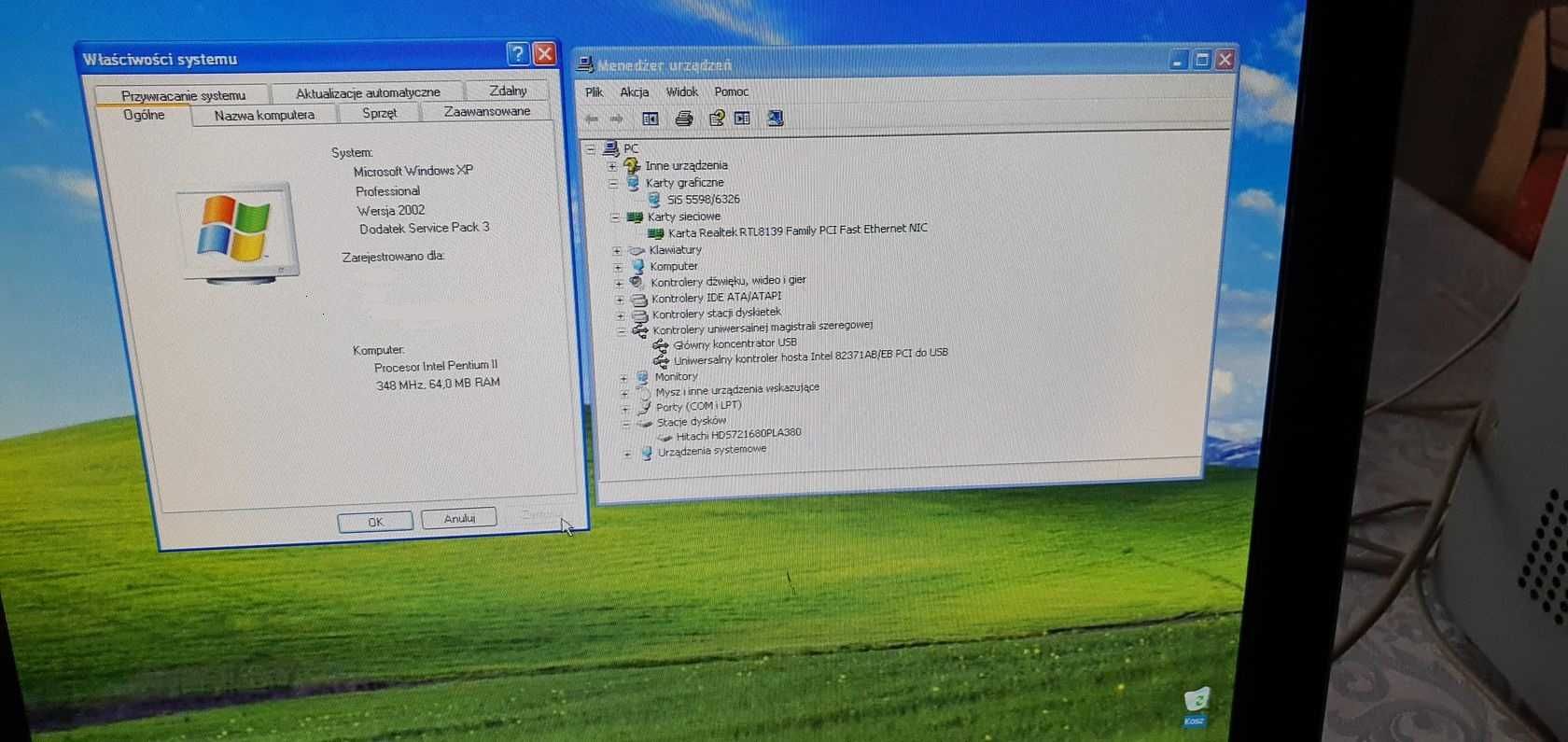Image resolution: width=1568 pixels, height=742 pixels.
Task: Select the Główny koncentrator USB entry
Action: point(735,343)
